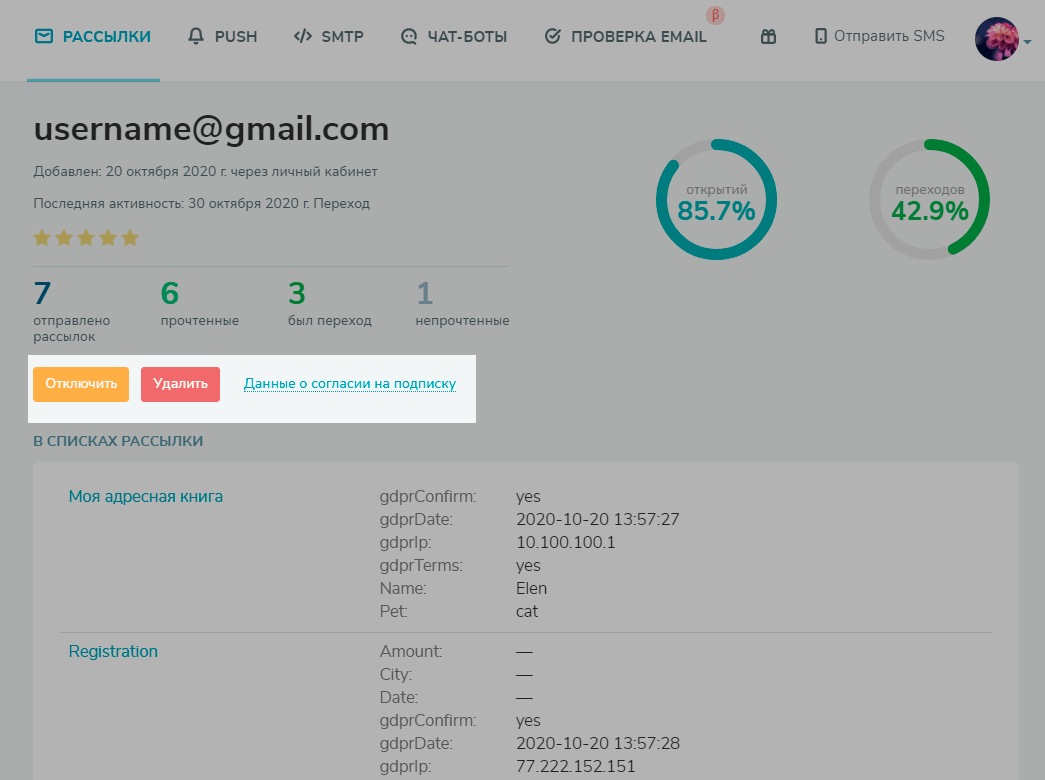Image resolution: width=1045 pixels, height=780 pixels.
Task: Click the envelope icon beside РАССЫЛКИ
Action: 44,36
